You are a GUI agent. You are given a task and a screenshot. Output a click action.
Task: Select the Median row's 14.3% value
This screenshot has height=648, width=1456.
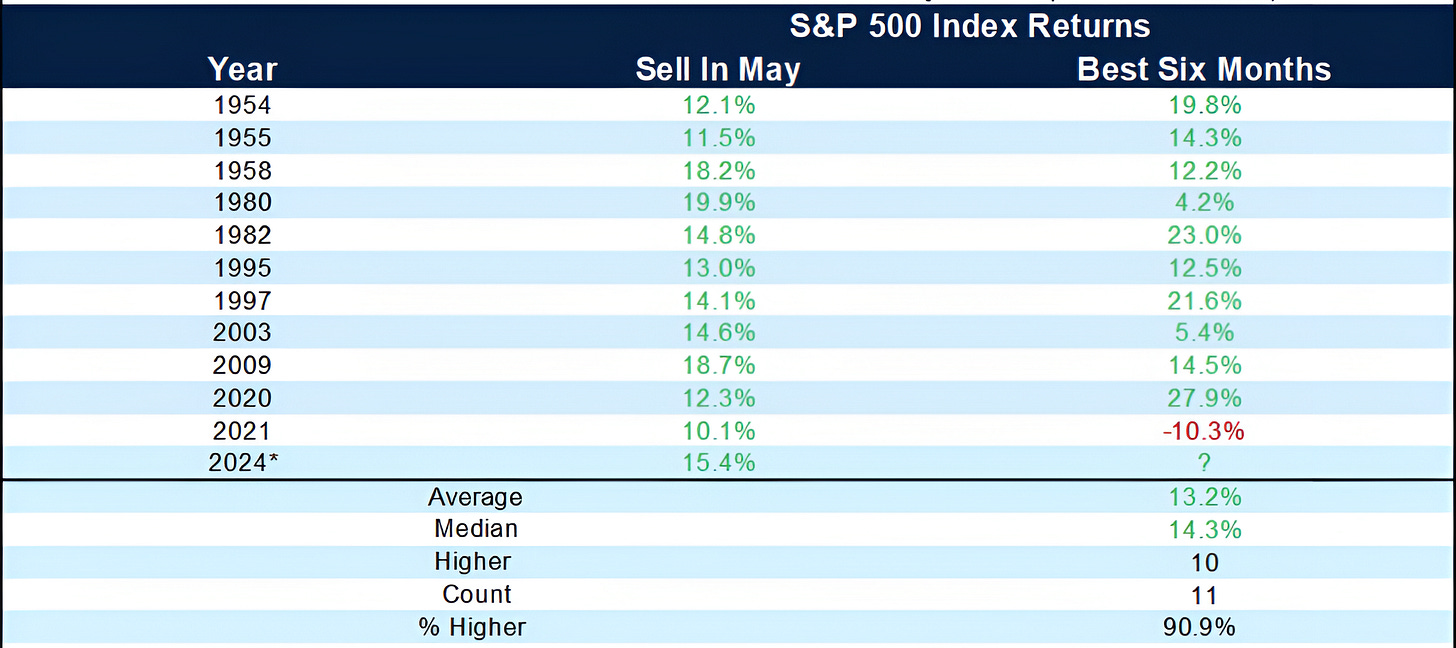pos(1205,528)
